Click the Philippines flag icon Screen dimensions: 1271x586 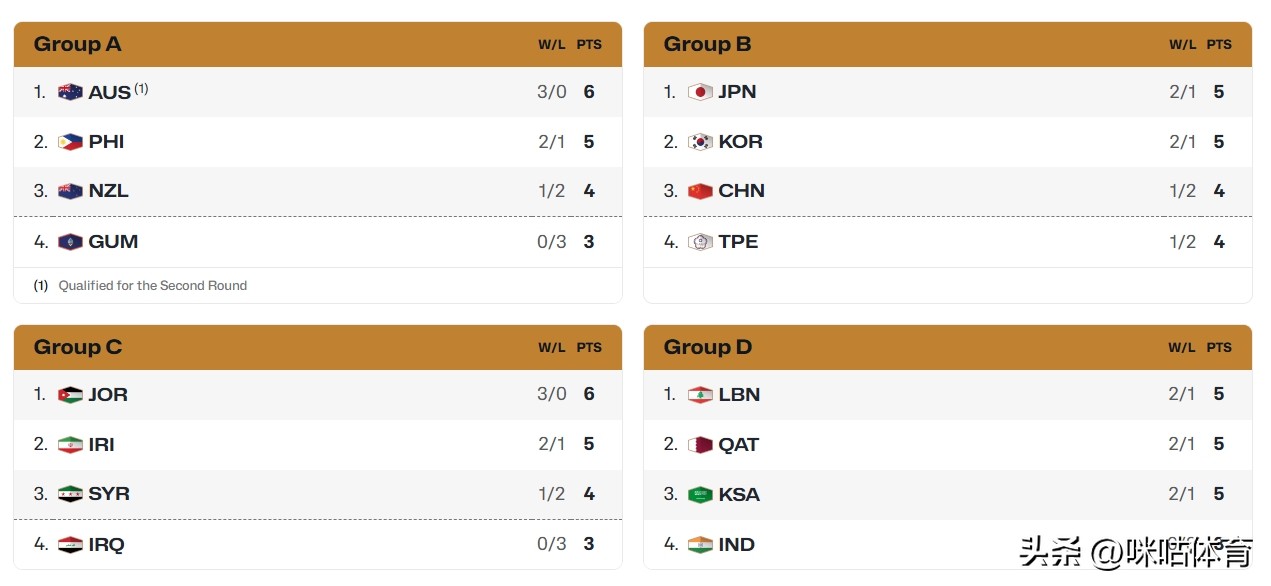click(x=70, y=142)
